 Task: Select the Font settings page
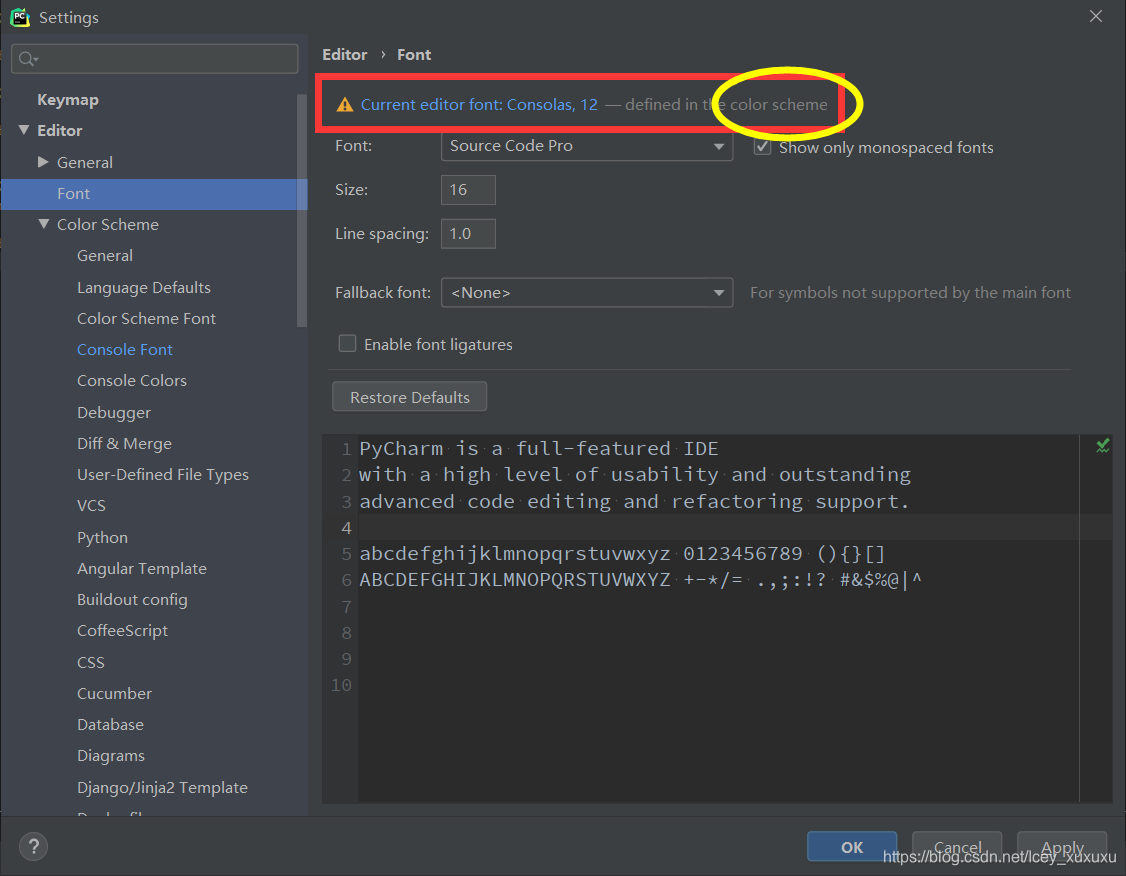click(154, 194)
